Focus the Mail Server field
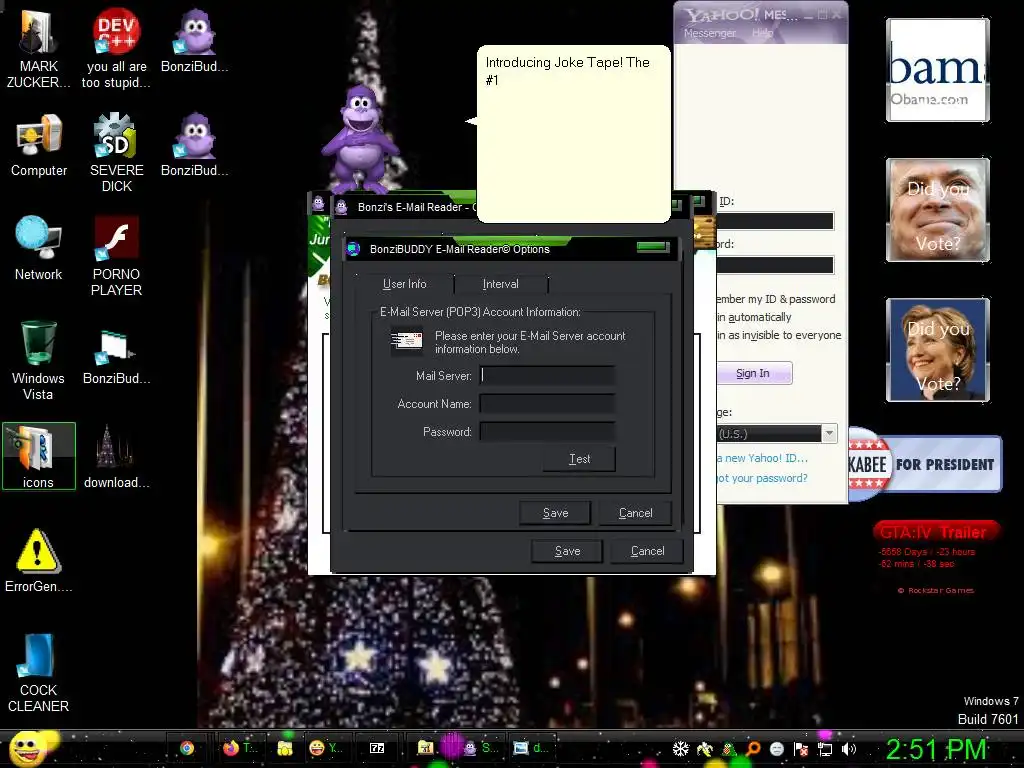The image size is (1024, 768). pos(547,376)
